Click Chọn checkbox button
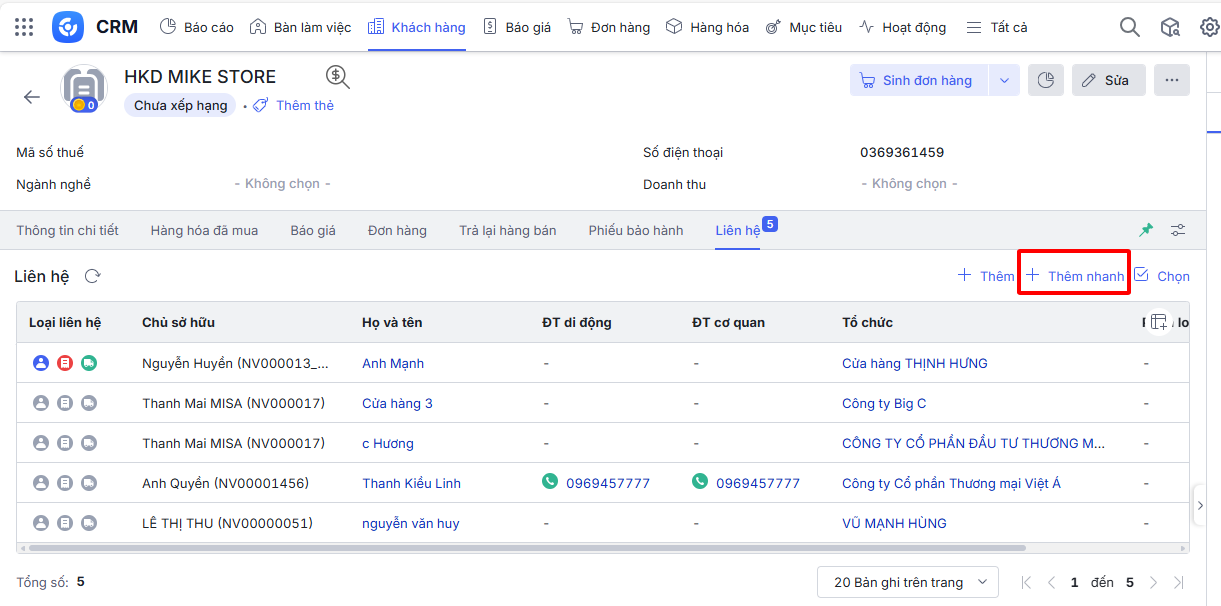The width and height of the screenshot is (1221, 606). coord(1162,276)
